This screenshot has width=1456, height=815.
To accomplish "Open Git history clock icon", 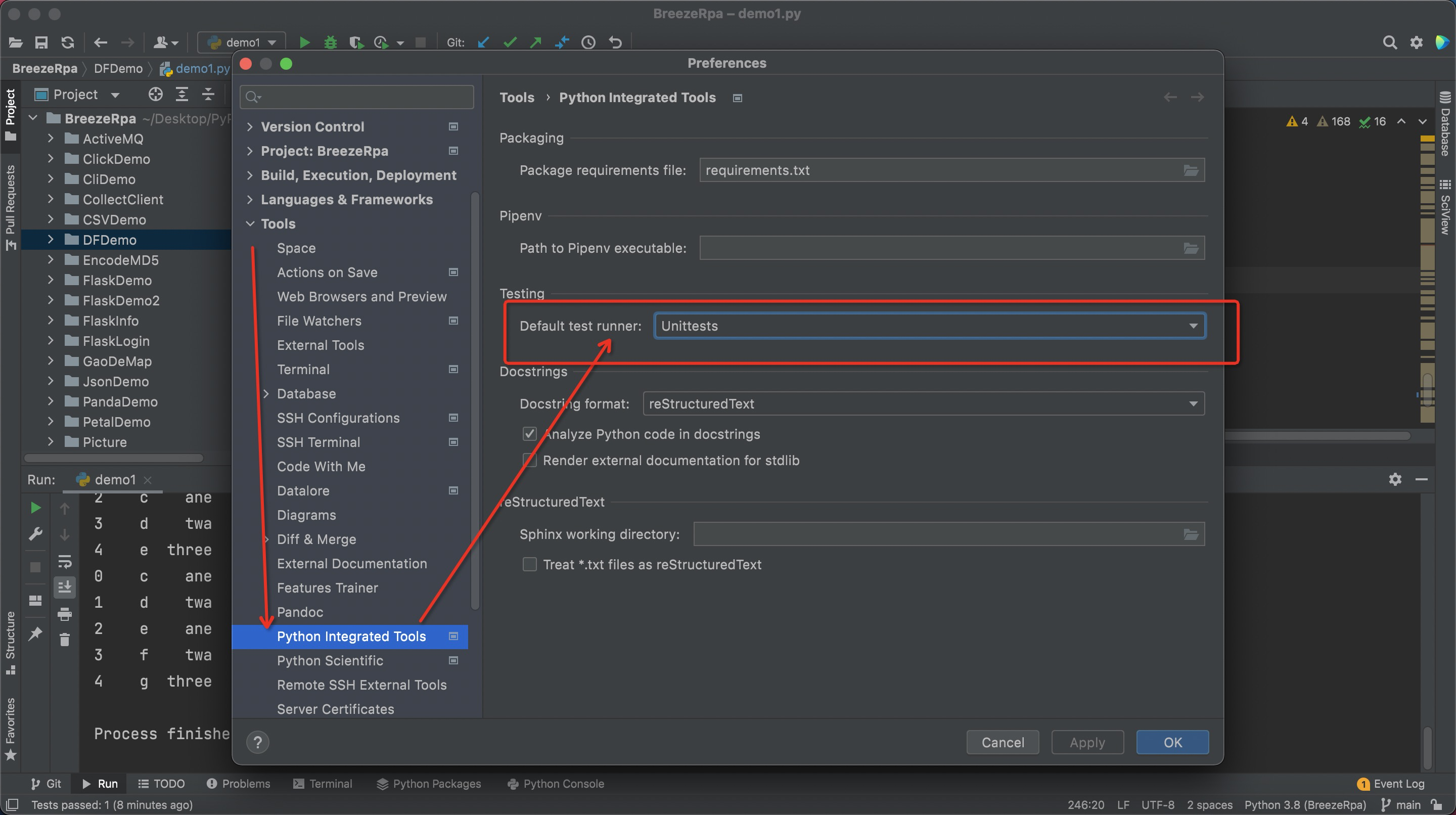I will click(x=588, y=42).
